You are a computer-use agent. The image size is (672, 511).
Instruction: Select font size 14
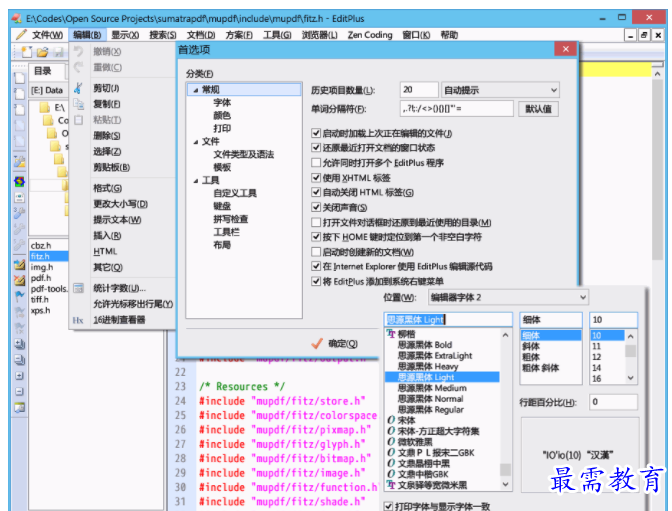[x=596, y=367]
